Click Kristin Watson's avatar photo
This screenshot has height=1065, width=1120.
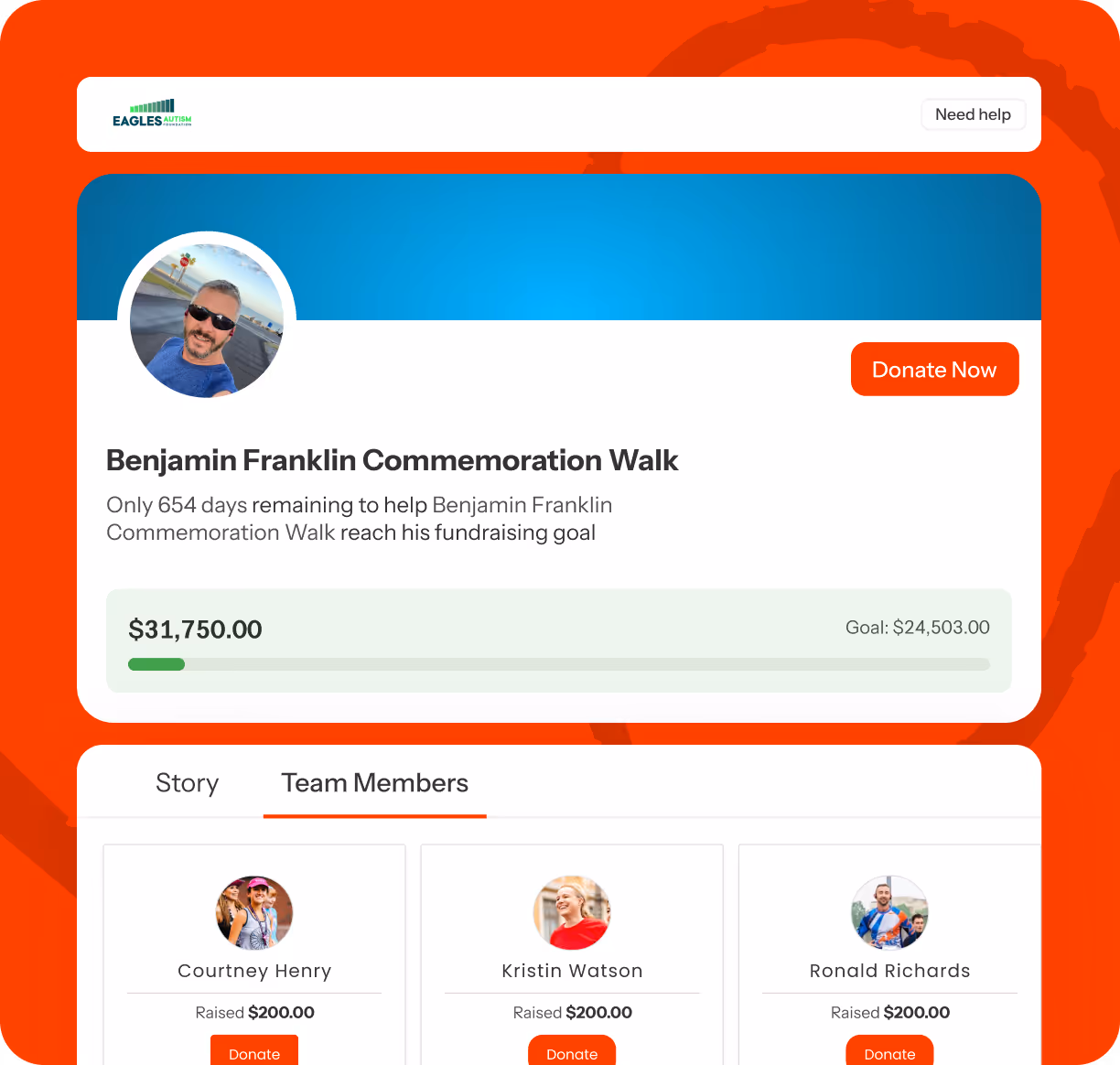pos(572,912)
